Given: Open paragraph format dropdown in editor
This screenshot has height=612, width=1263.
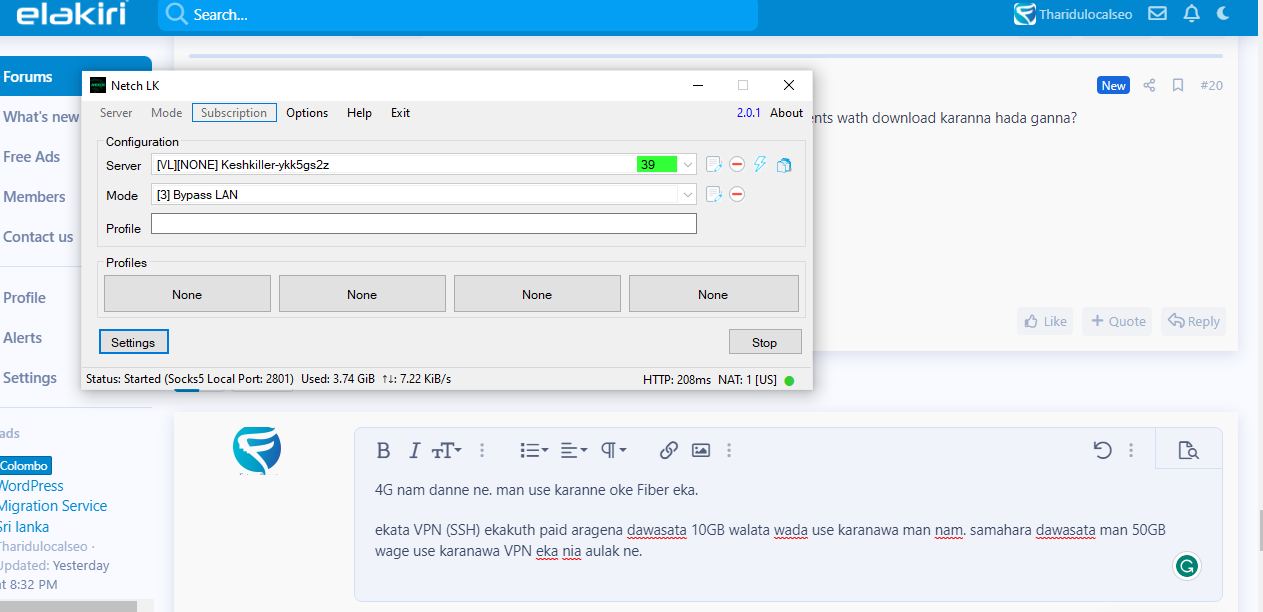Looking at the screenshot, I should tap(613, 451).
